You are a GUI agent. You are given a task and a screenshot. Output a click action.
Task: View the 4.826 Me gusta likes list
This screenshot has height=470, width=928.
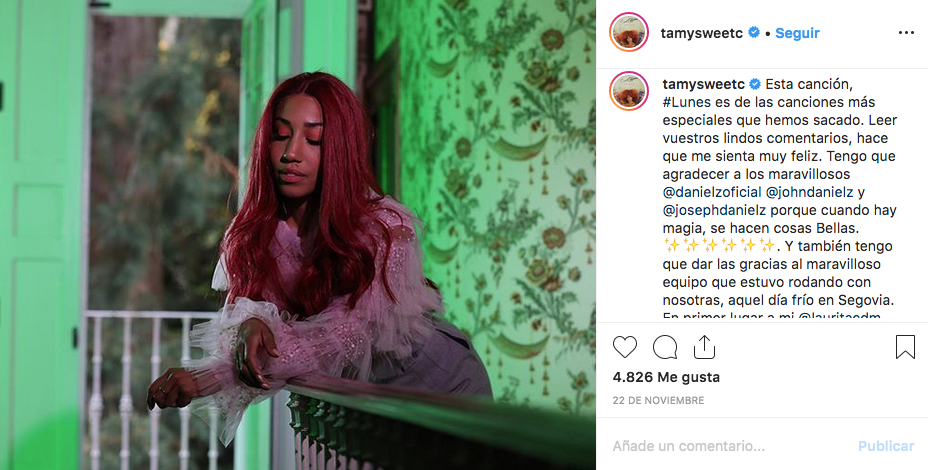click(x=666, y=377)
